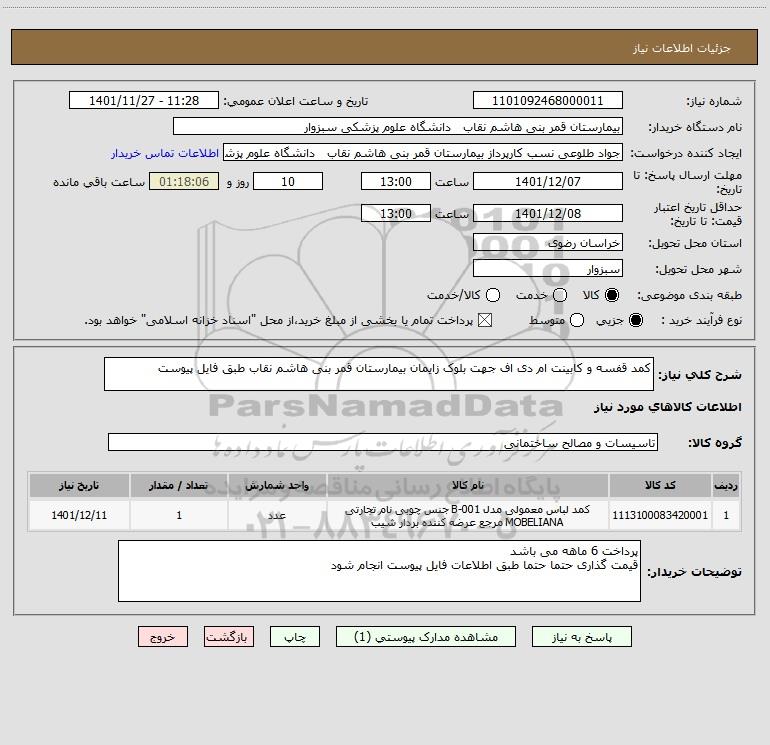Select the جزیی purchase type radio
The image size is (770, 745).
[635, 321]
